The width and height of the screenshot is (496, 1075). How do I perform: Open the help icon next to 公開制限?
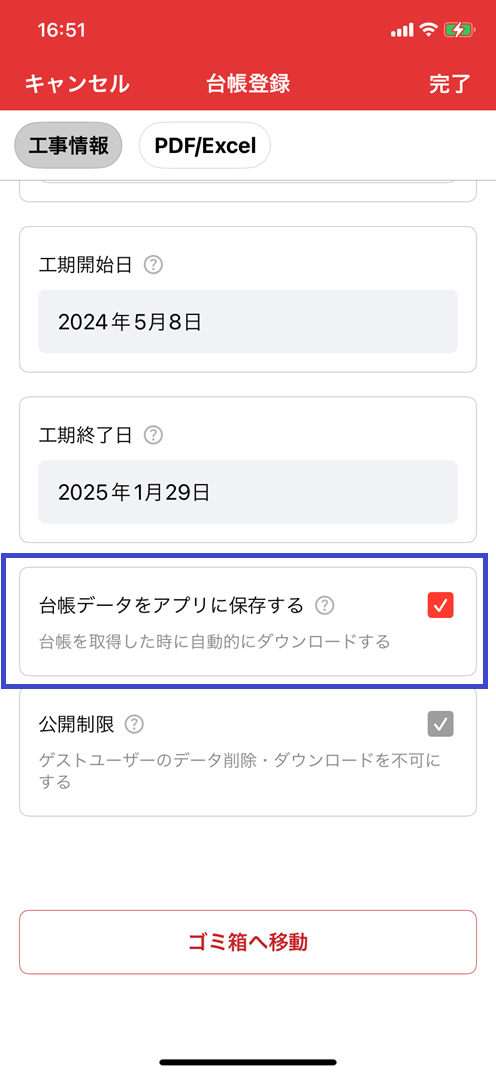point(135,723)
